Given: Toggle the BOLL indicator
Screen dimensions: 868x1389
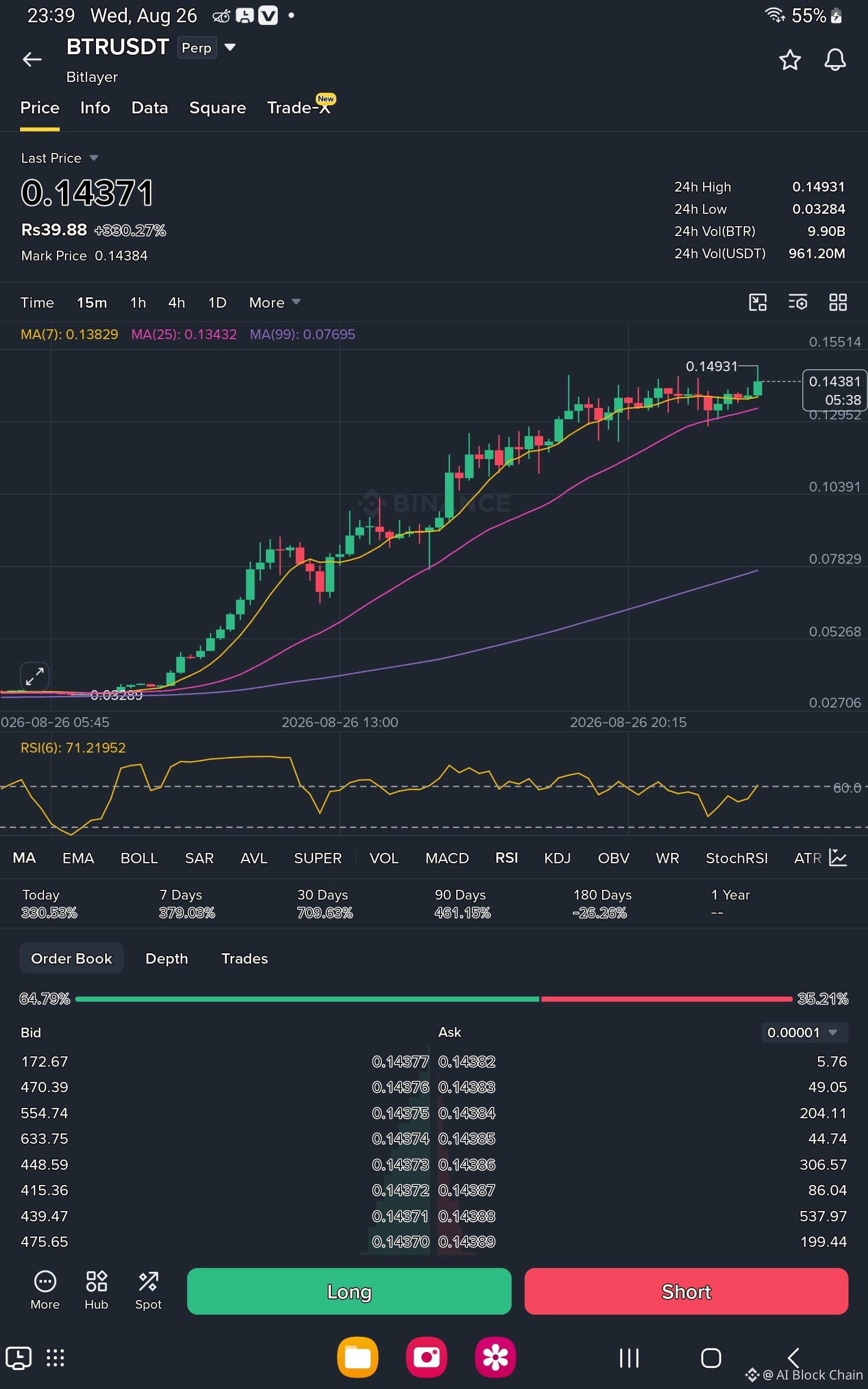Looking at the screenshot, I should 139,858.
